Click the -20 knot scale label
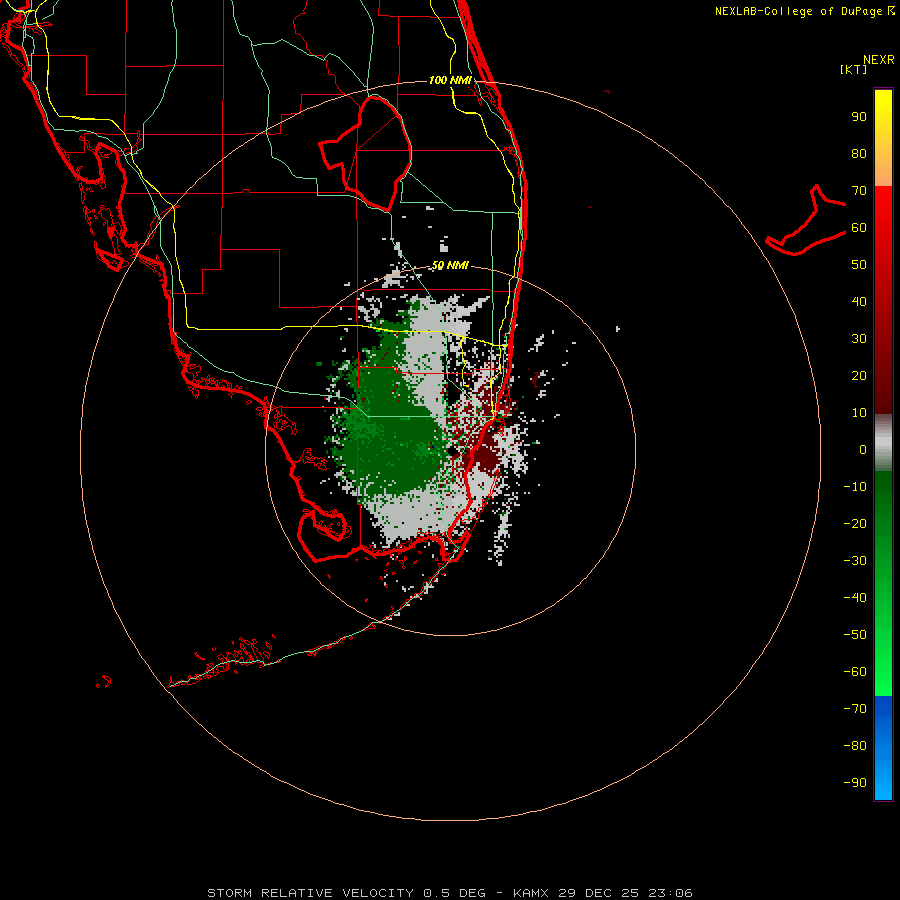Viewport: 900px width, 900px height. pos(855,523)
